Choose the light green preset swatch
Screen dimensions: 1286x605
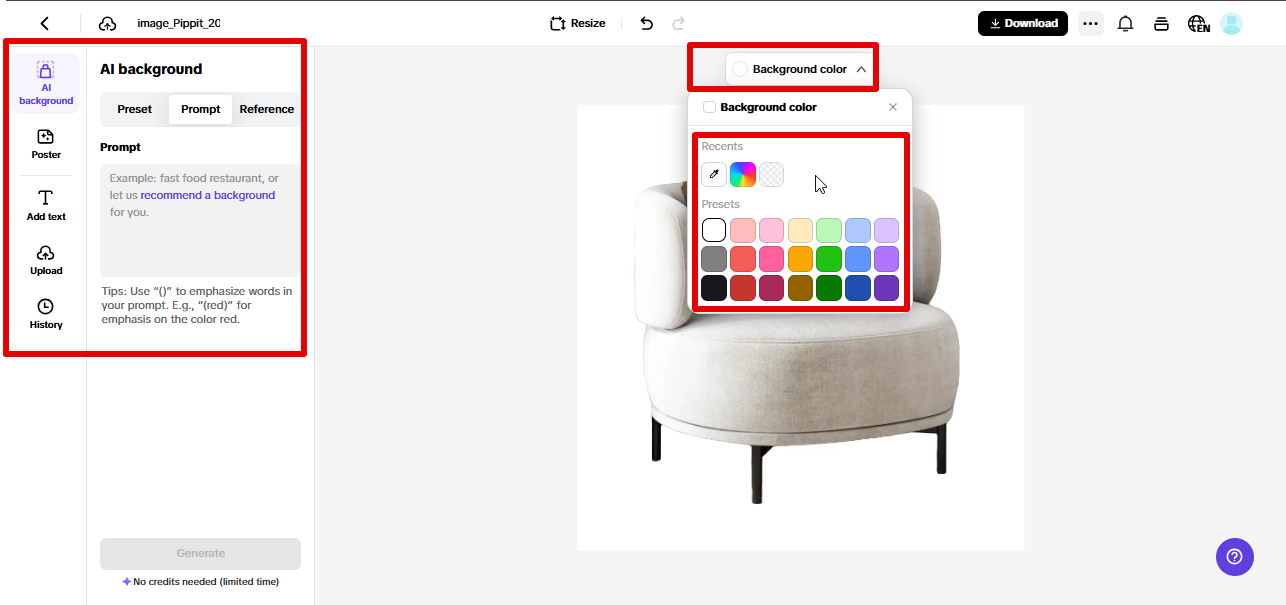click(829, 230)
